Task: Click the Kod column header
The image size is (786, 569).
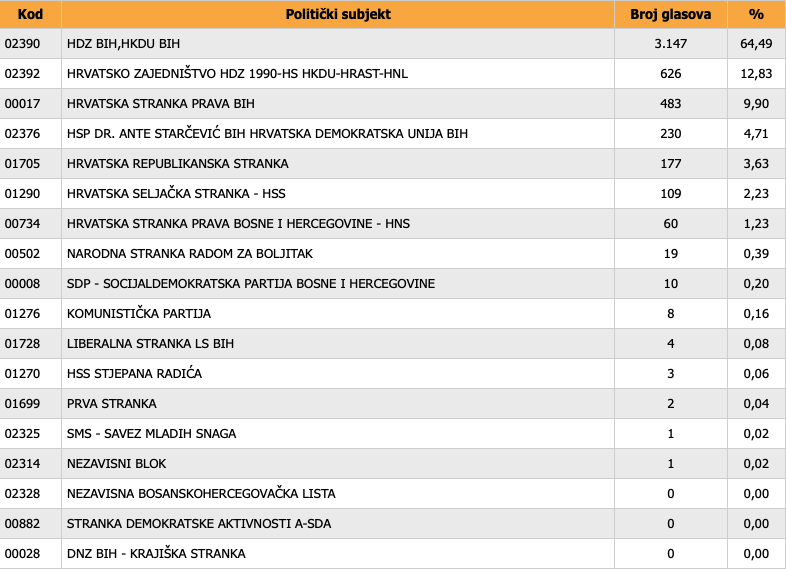Action: (30, 14)
